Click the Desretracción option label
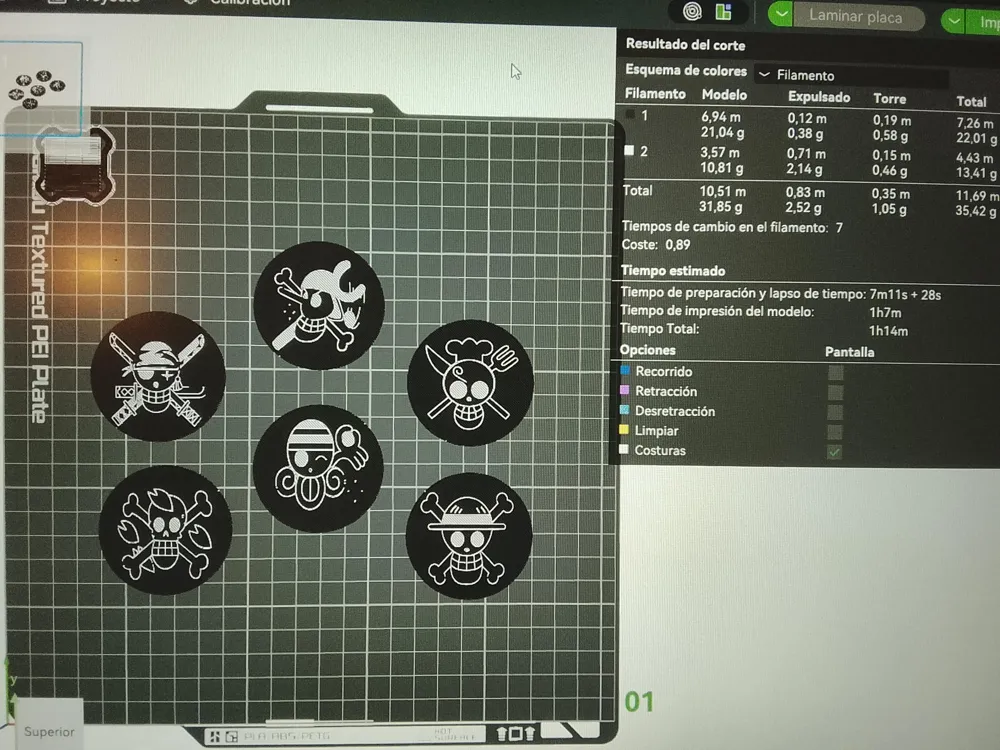Image resolution: width=1000 pixels, height=750 pixels. click(675, 411)
